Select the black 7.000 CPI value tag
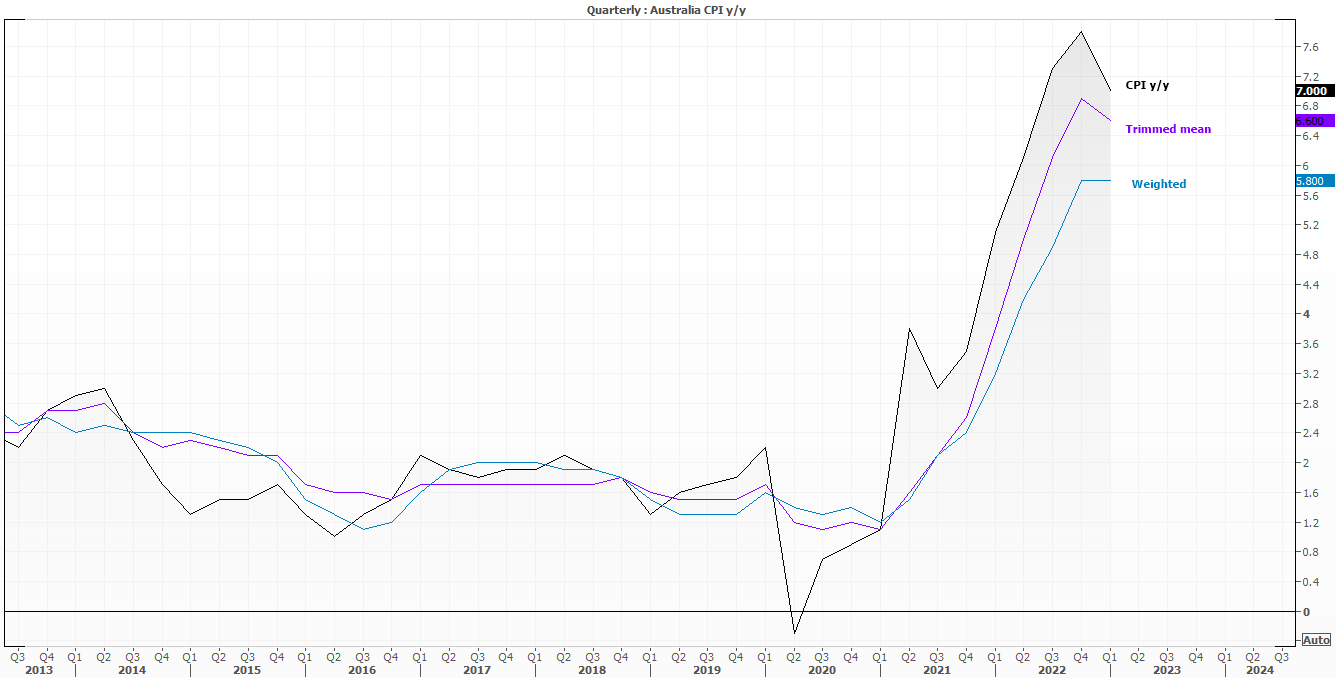Image resolution: width=1336 pixels, height=678 pixels. pyautogui.click(x=1314, y=91)
